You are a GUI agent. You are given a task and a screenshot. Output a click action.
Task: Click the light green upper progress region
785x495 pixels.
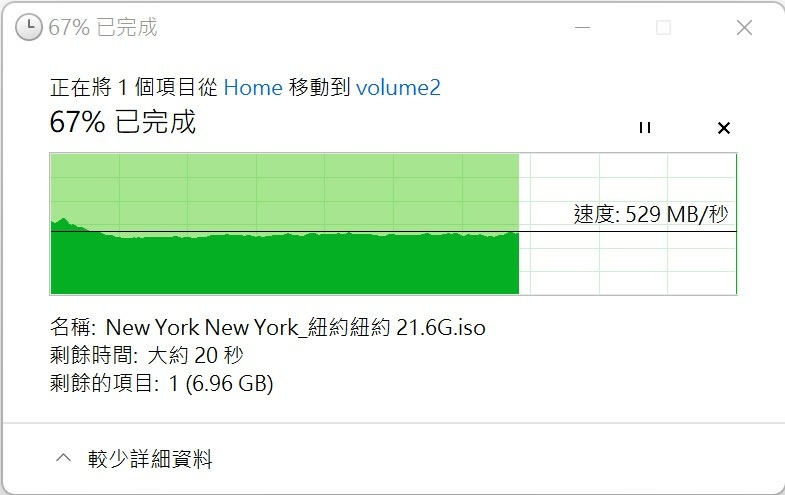point(284,190)
